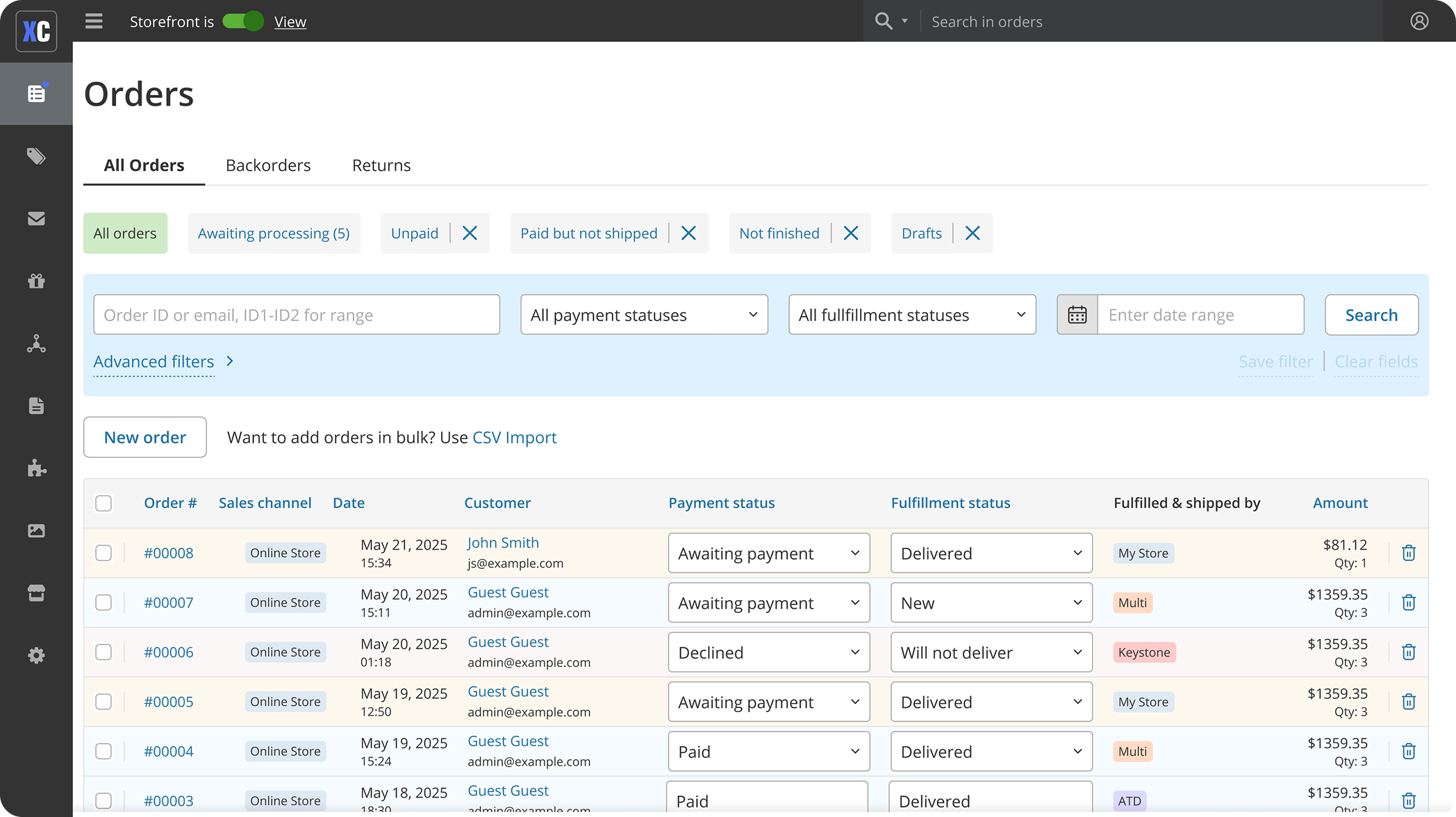Open the puzzle piece apps icon
The height and width of the screenshot is (817, 1456).
pyautogui.click(x=36, y=468)
